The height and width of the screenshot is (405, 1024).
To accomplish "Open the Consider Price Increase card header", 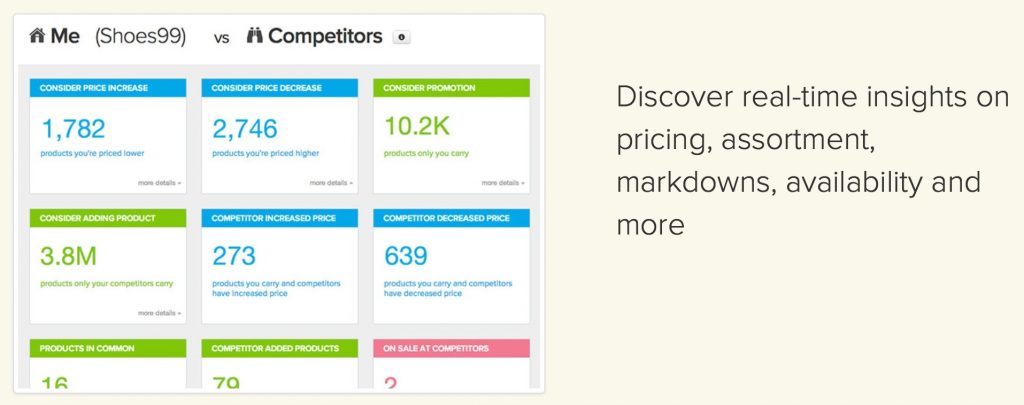I will coord(108,88).
